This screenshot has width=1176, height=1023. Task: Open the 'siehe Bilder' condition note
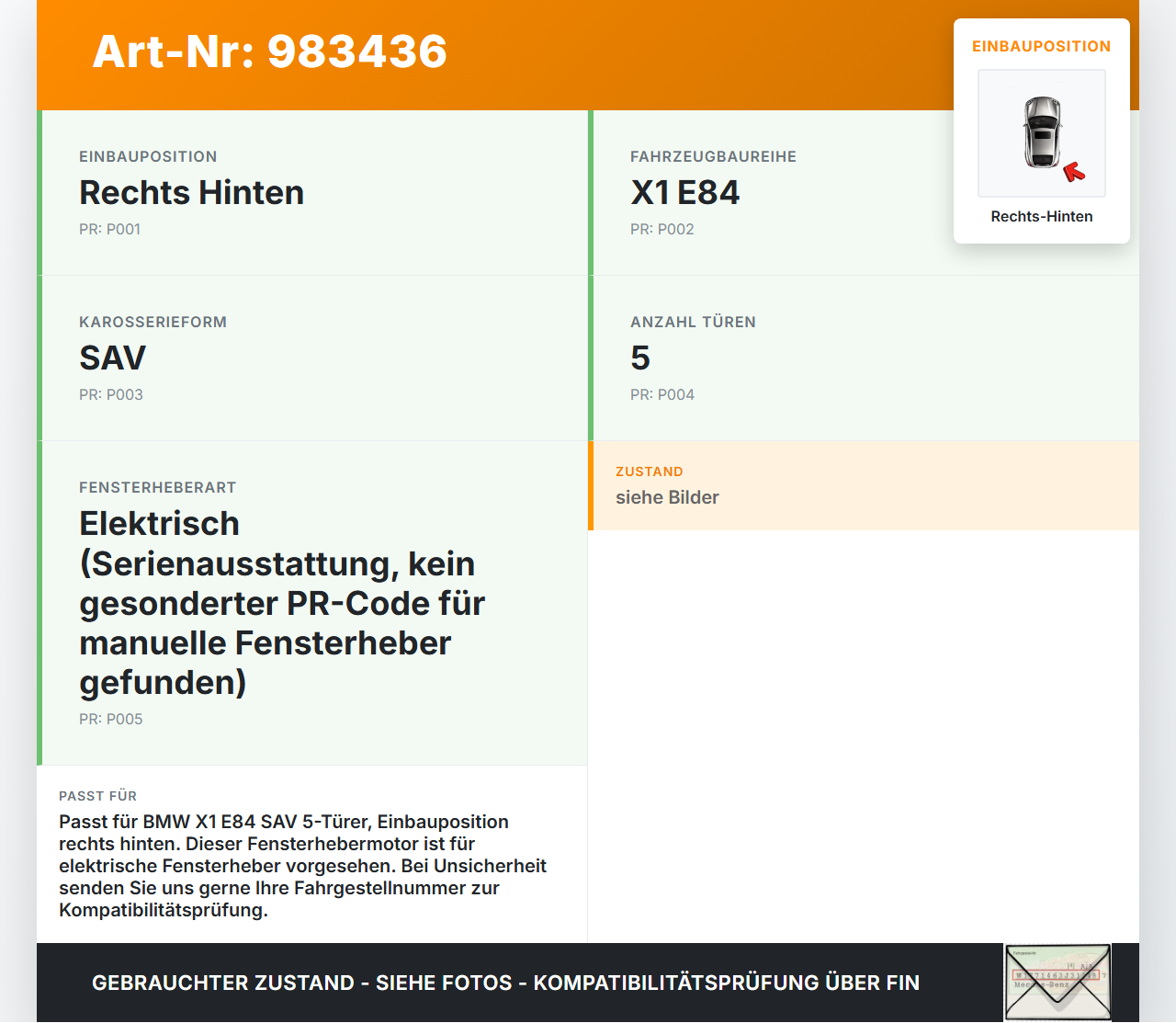point(667,497)
